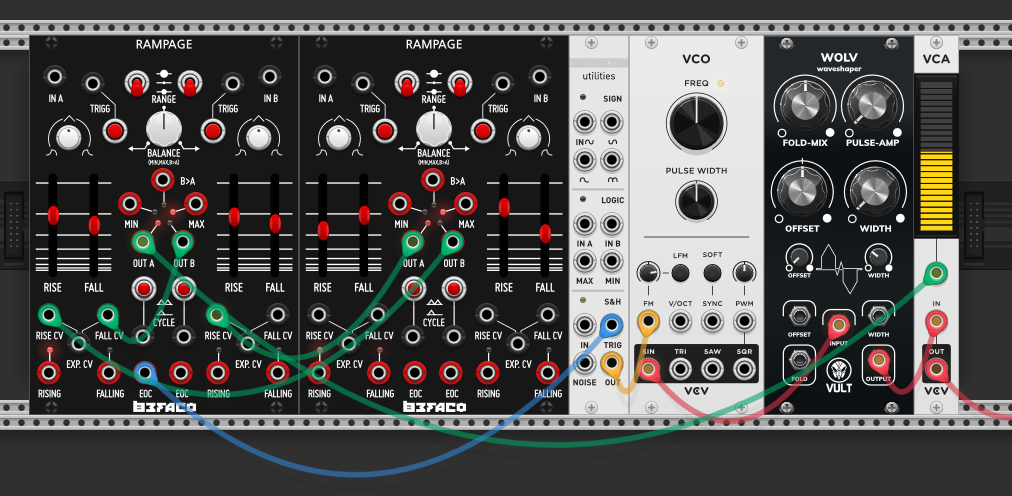Image resolution: width=1012 pixels, height=496 pixels.
Task: Flip channel B RANGE switch on second Rampage
Action: [x=460, y=84]
